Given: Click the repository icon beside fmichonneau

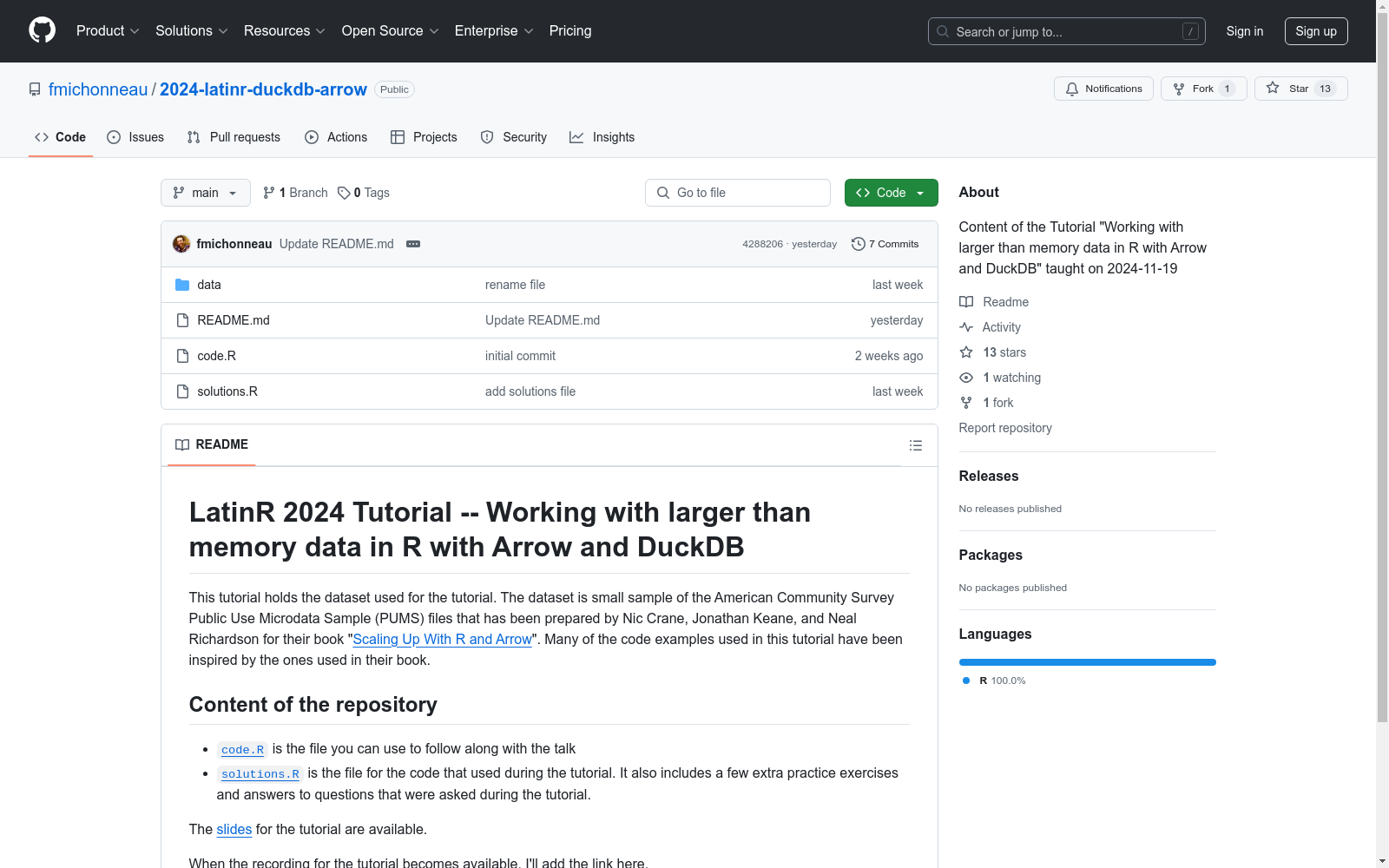Looking at the screenshot, I should [x=35, y=89].
